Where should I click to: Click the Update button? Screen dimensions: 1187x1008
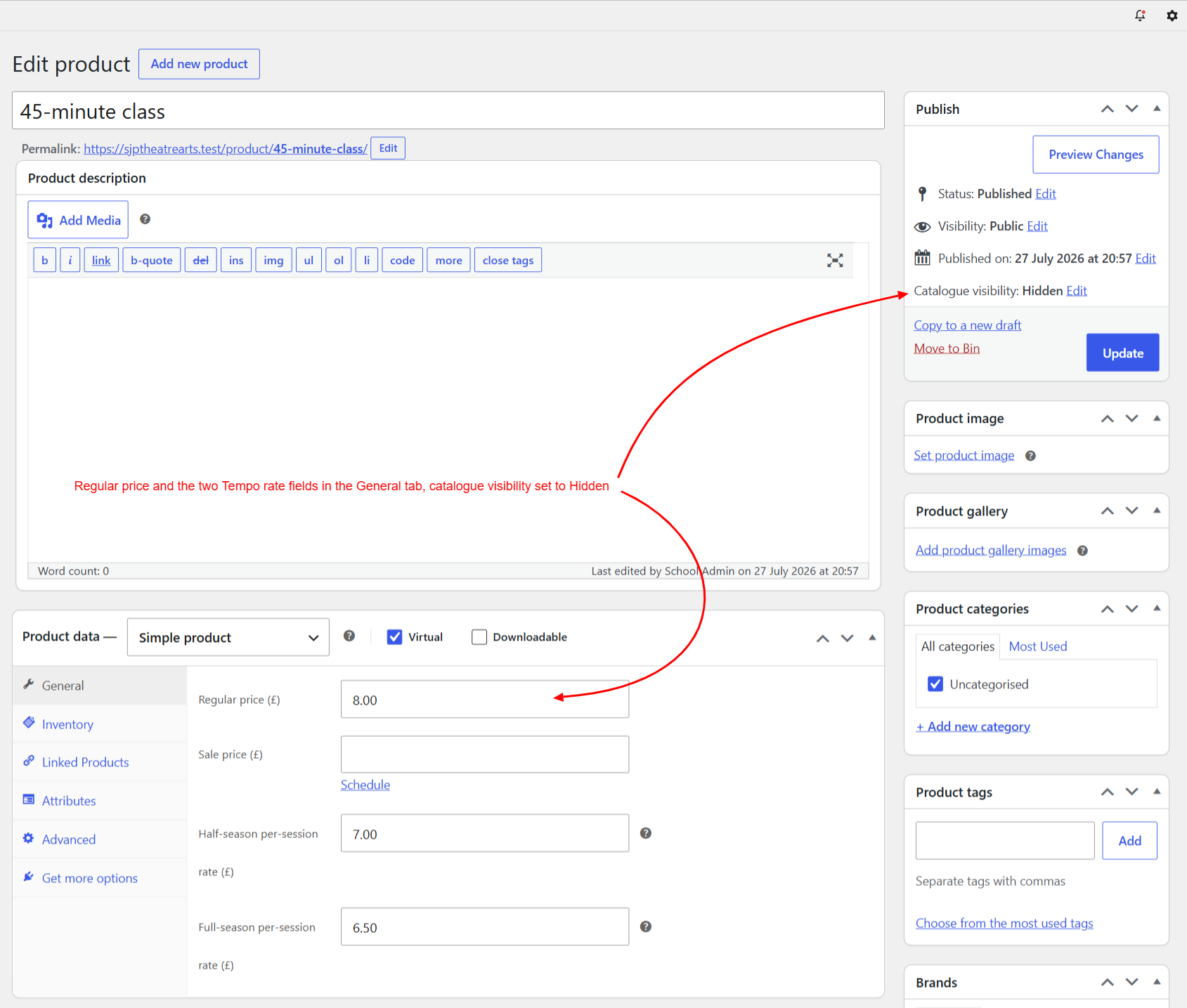coord(1122,353)
